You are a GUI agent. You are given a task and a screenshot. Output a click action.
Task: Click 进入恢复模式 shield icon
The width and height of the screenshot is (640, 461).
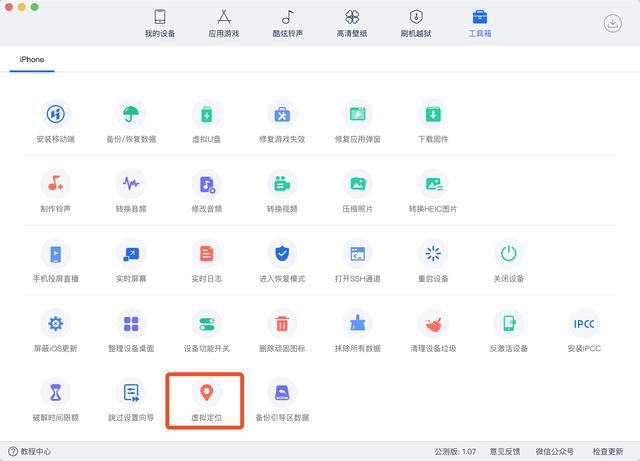coord(282,254)
